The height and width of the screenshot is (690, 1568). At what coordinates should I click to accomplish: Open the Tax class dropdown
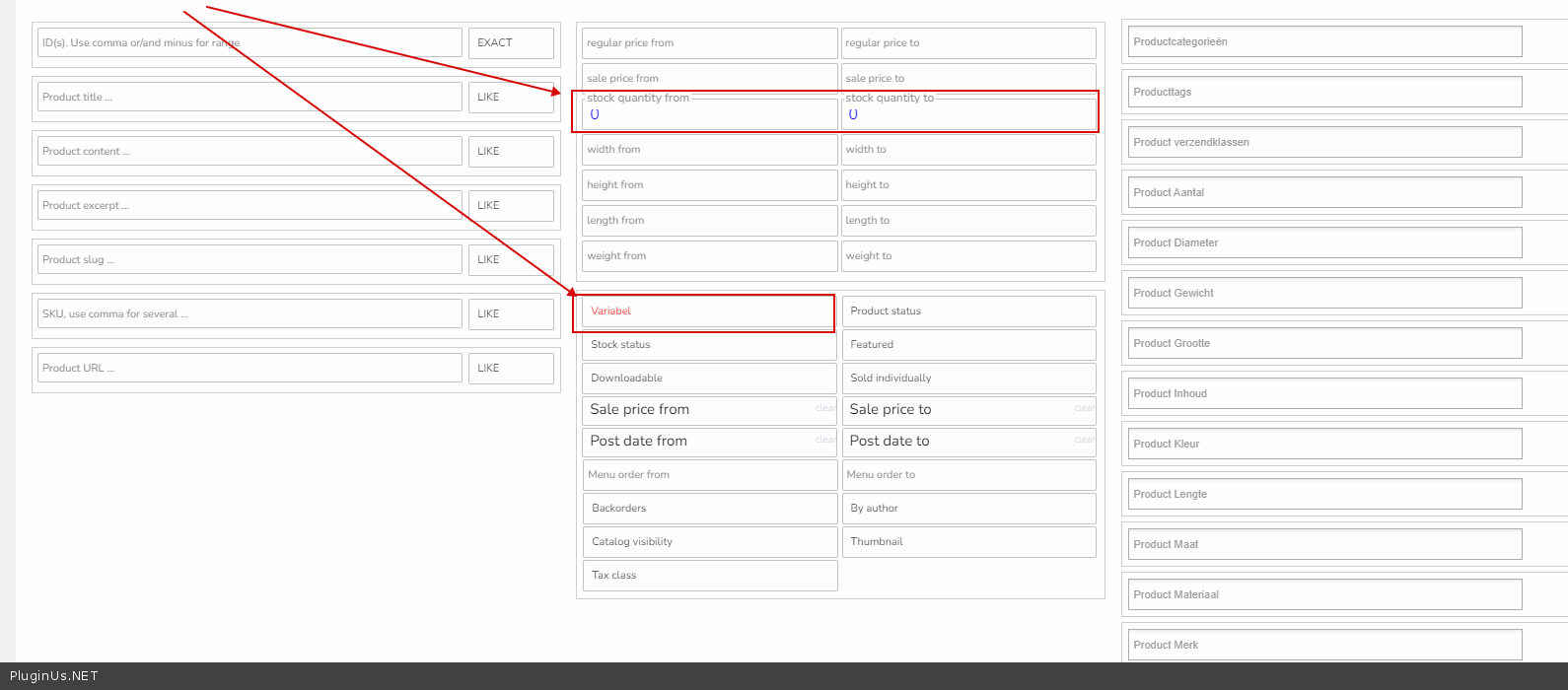(x=709, y=576)
